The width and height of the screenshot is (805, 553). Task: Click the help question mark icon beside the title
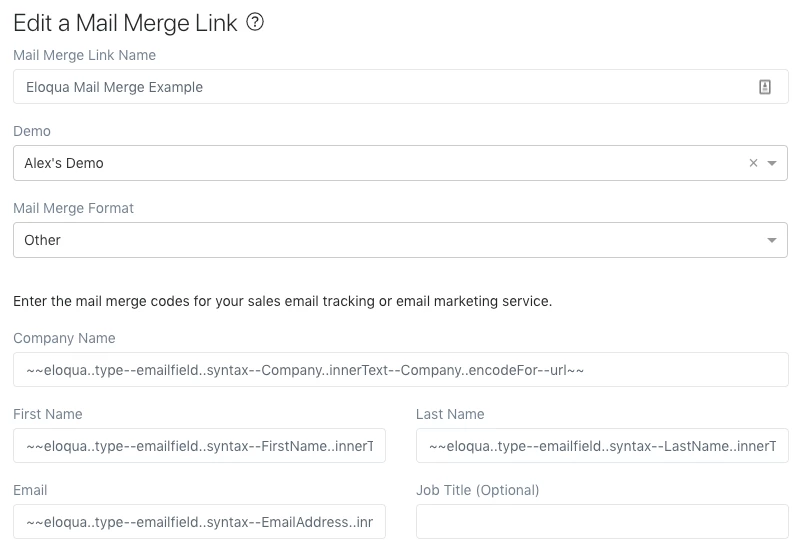255,23
